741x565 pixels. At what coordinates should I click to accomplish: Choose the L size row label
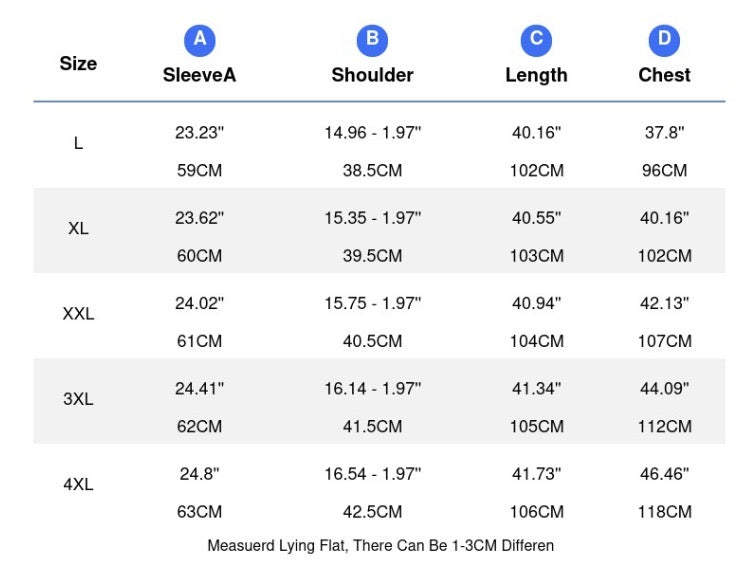tap(78, 143)
